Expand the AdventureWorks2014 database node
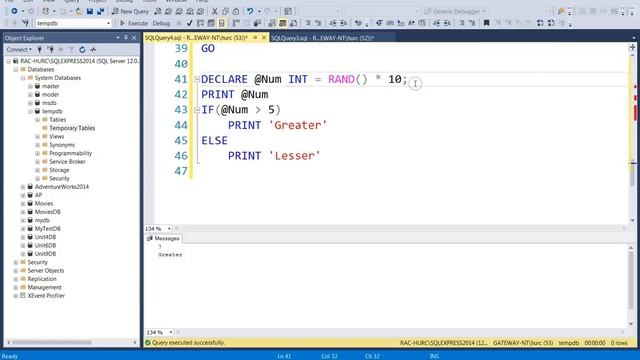The height and width of the screenshot is (360, 640). [23, 187]
